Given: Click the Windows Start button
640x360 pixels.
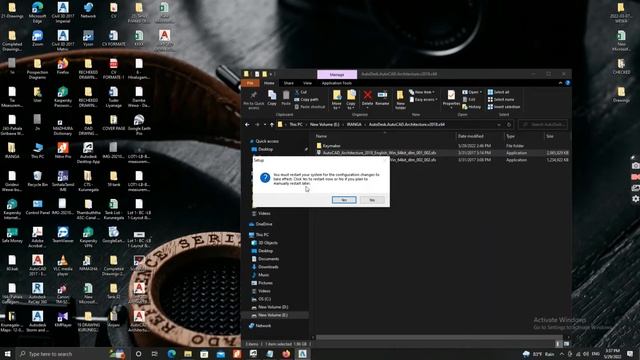Looking at the screenshot, I should tap(7, 353).
